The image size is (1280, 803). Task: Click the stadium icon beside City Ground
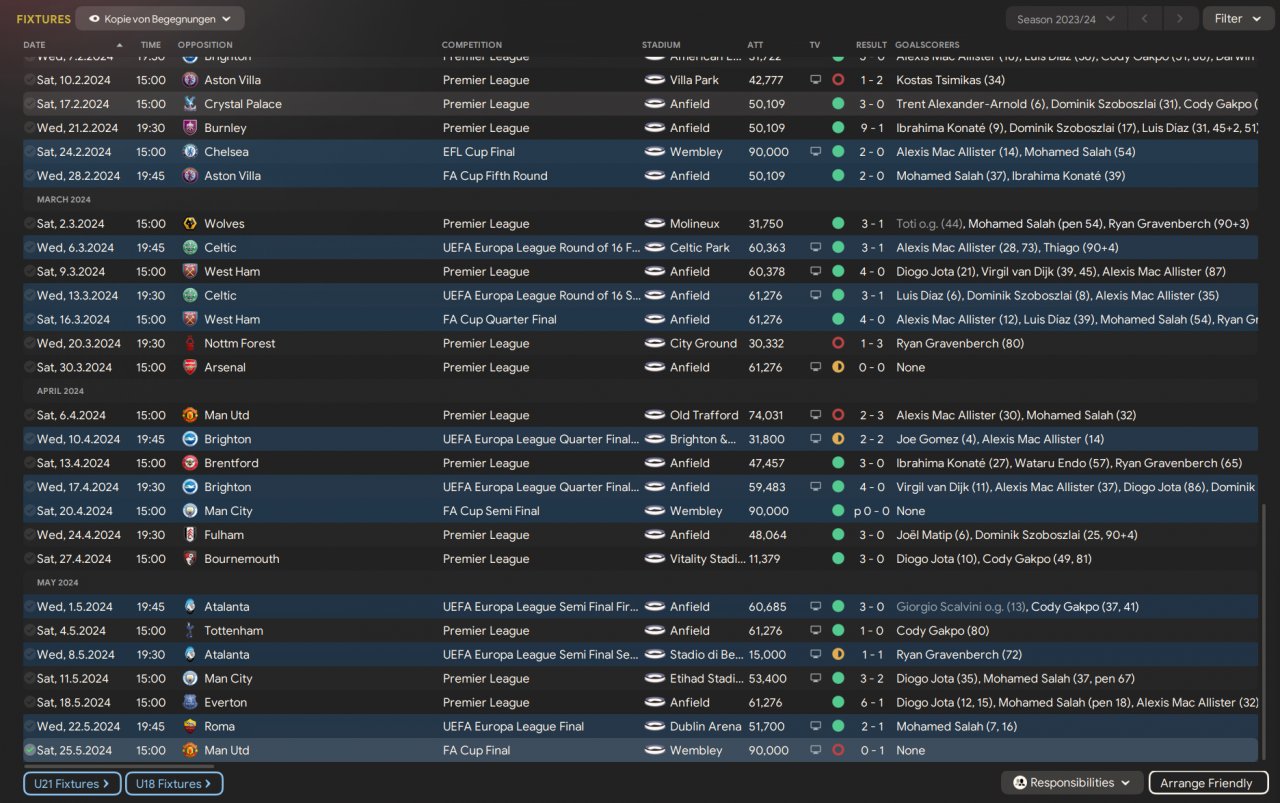point(655,344)
